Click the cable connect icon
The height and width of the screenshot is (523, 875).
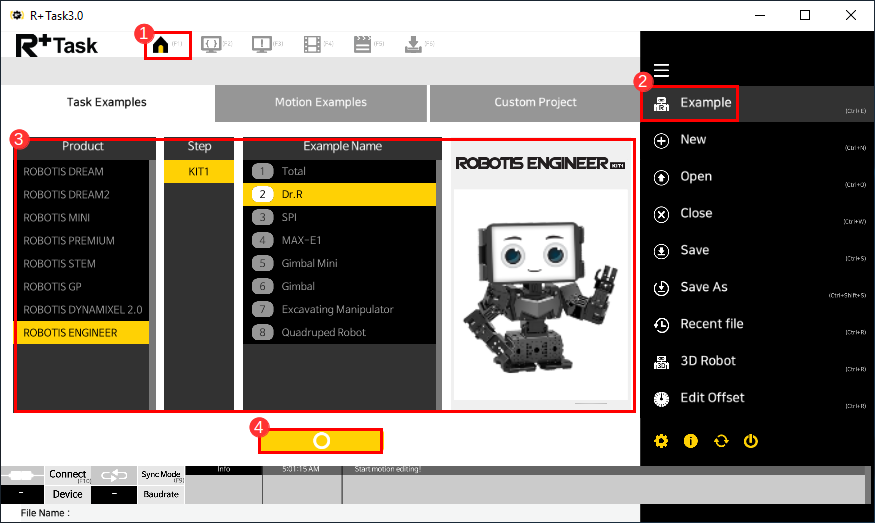(x=22, y=476)
